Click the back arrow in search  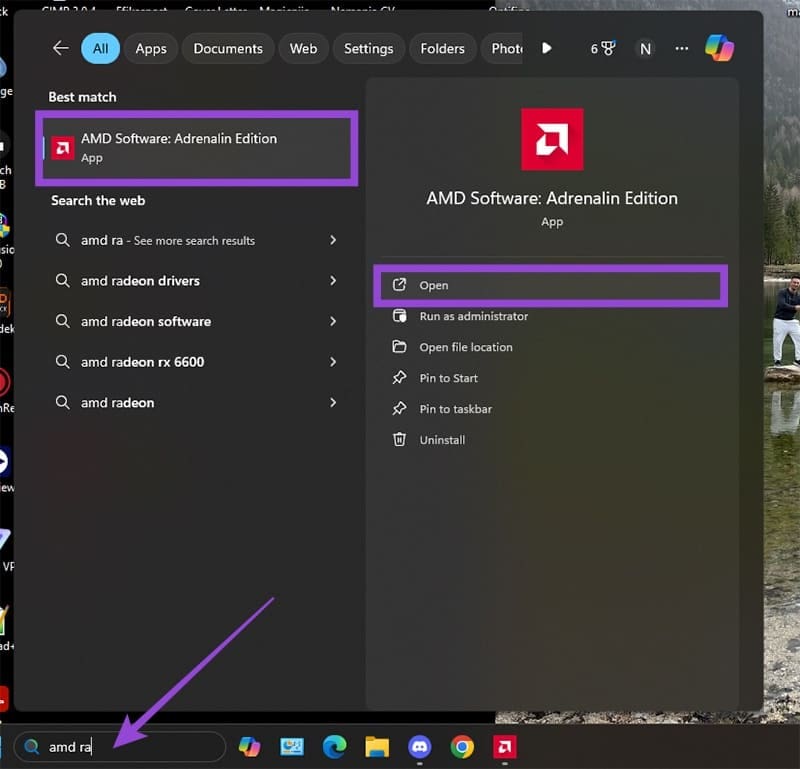pyautogui.click(x=60, y=47)
